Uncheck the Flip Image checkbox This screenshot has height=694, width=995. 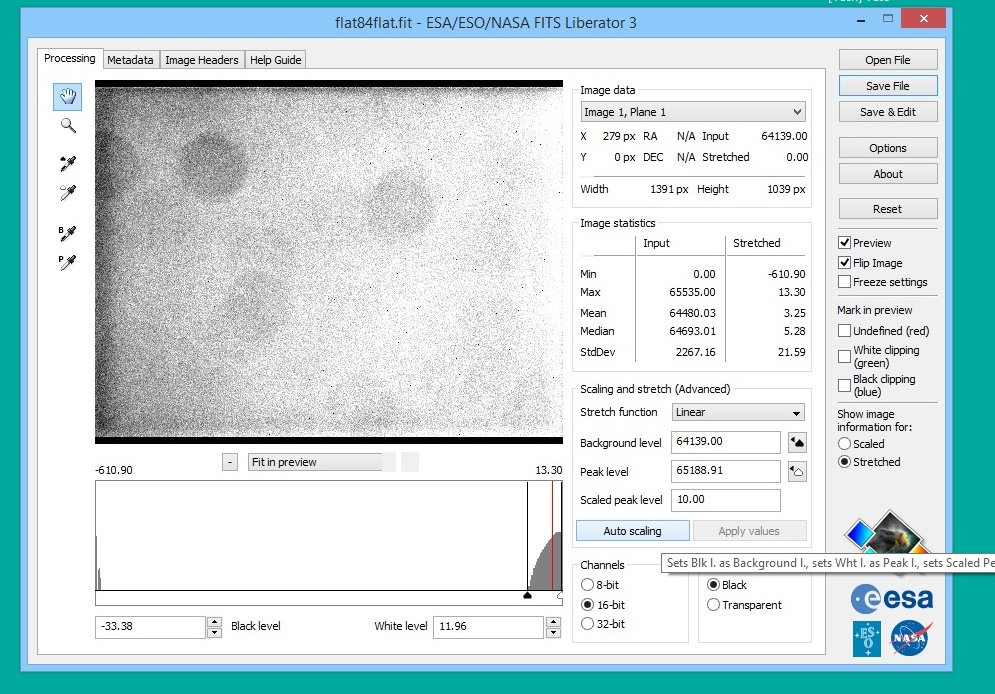pyautogui.click(x=845, y=263)
